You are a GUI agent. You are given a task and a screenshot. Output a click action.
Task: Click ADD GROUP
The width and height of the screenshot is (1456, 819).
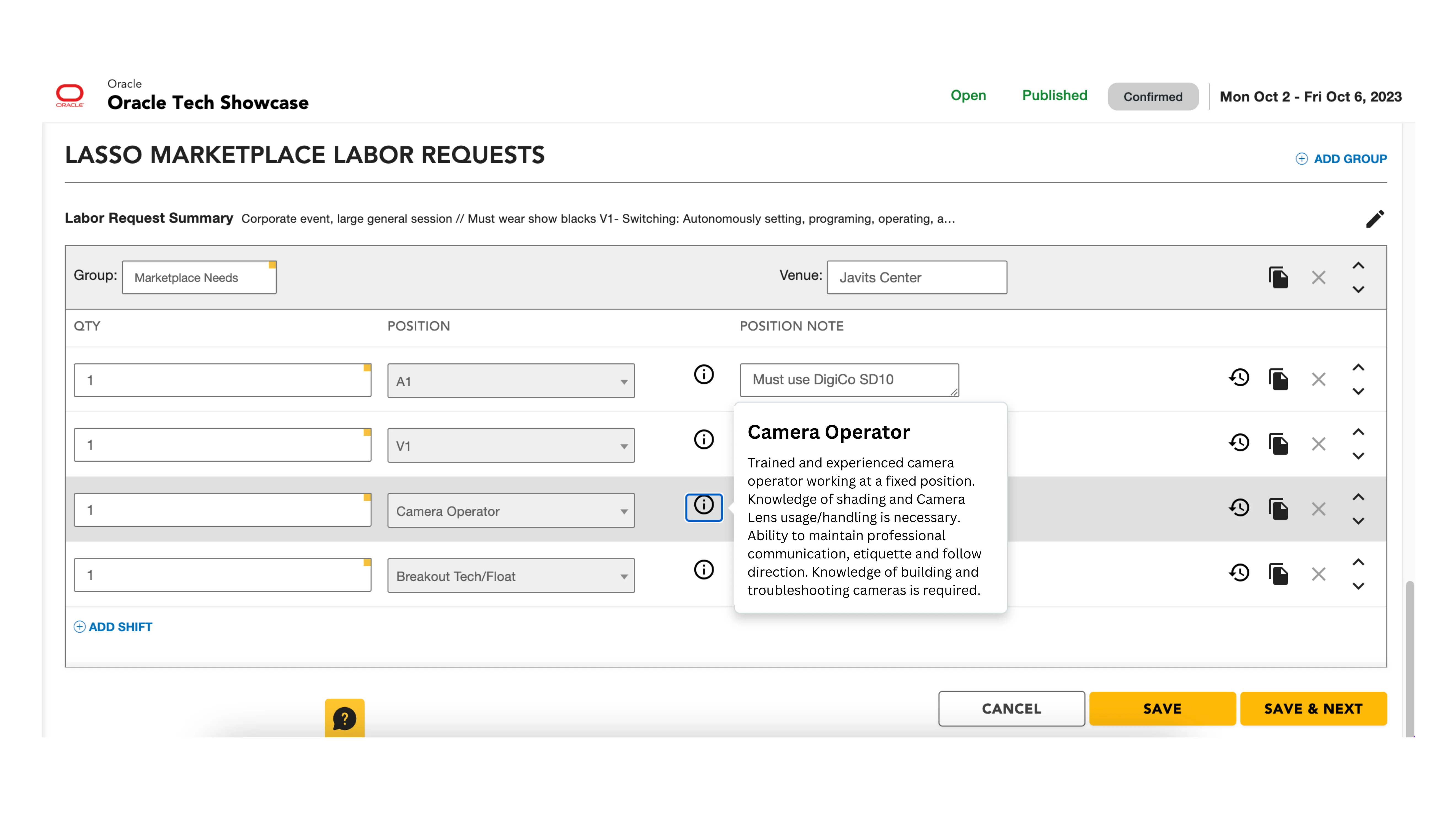tap(1341, 159)
